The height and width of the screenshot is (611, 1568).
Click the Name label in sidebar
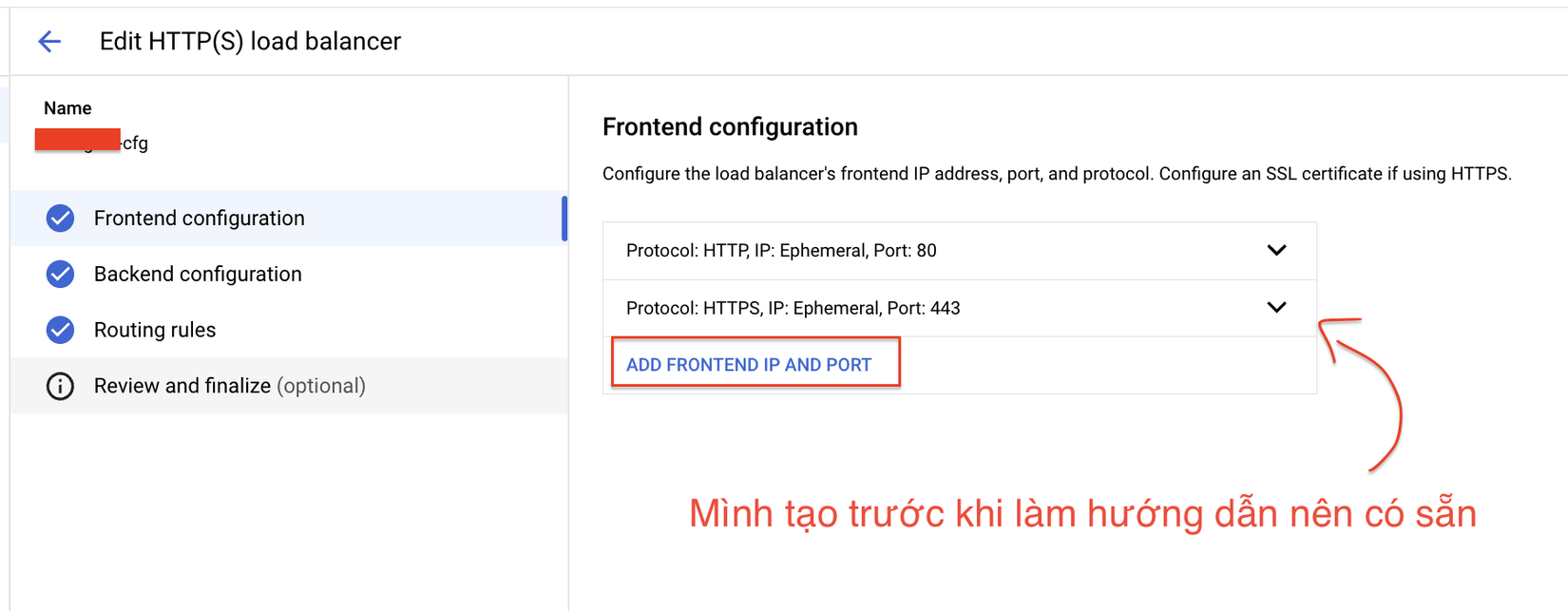tap(67, 108)
